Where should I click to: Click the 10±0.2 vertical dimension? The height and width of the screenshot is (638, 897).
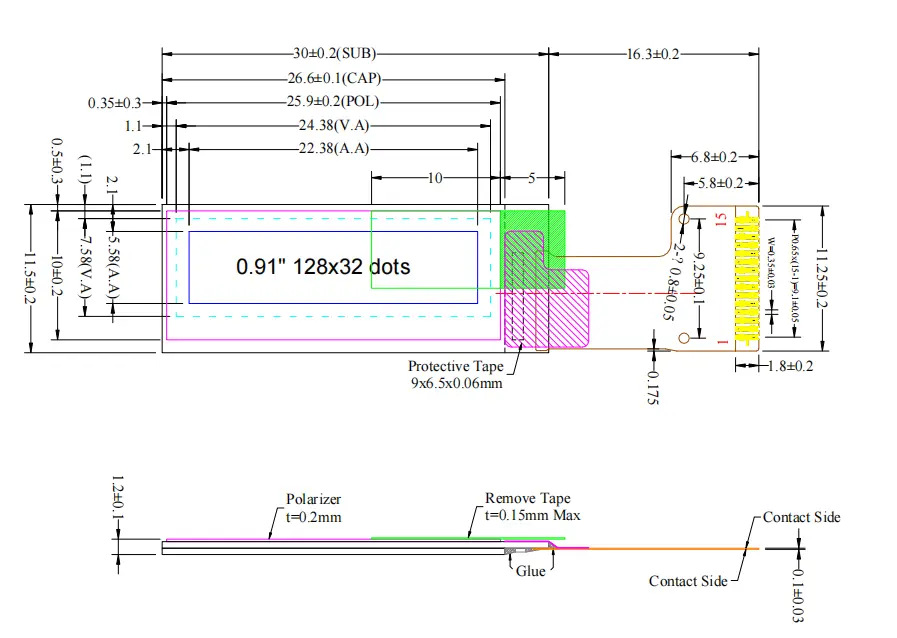(x=57, y=276)
